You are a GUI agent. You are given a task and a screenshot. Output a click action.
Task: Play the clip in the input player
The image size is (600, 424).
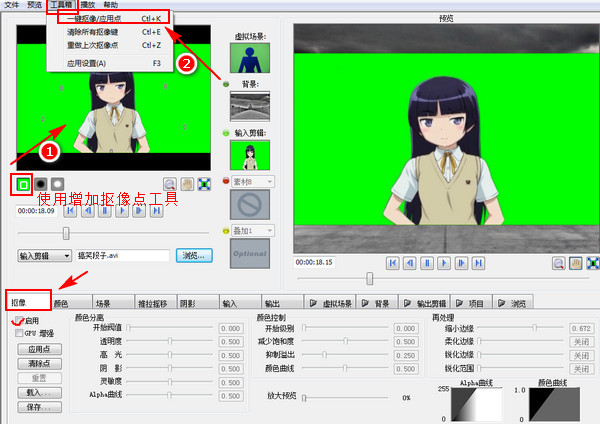pos(122,211)
